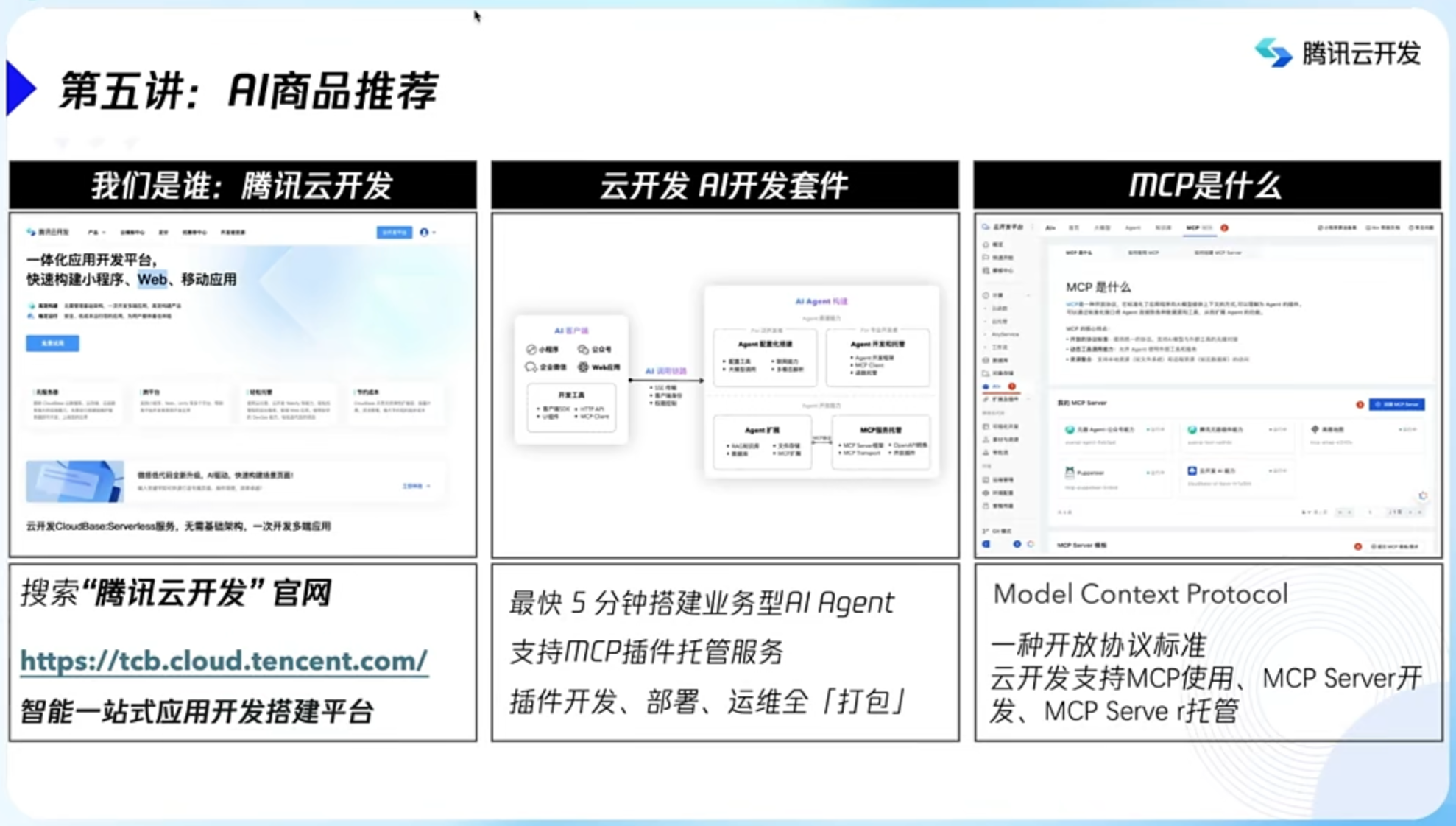This screenshot has height=826, width=1456.
Task: Click the 云开发 AI 能力 card icon
Action: 1192,471
